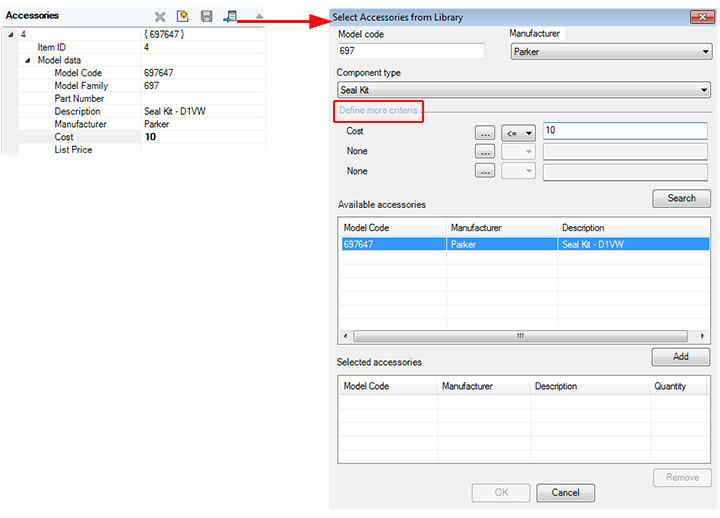Select the 697647 row in Available accessories

(x=524, y=244)
